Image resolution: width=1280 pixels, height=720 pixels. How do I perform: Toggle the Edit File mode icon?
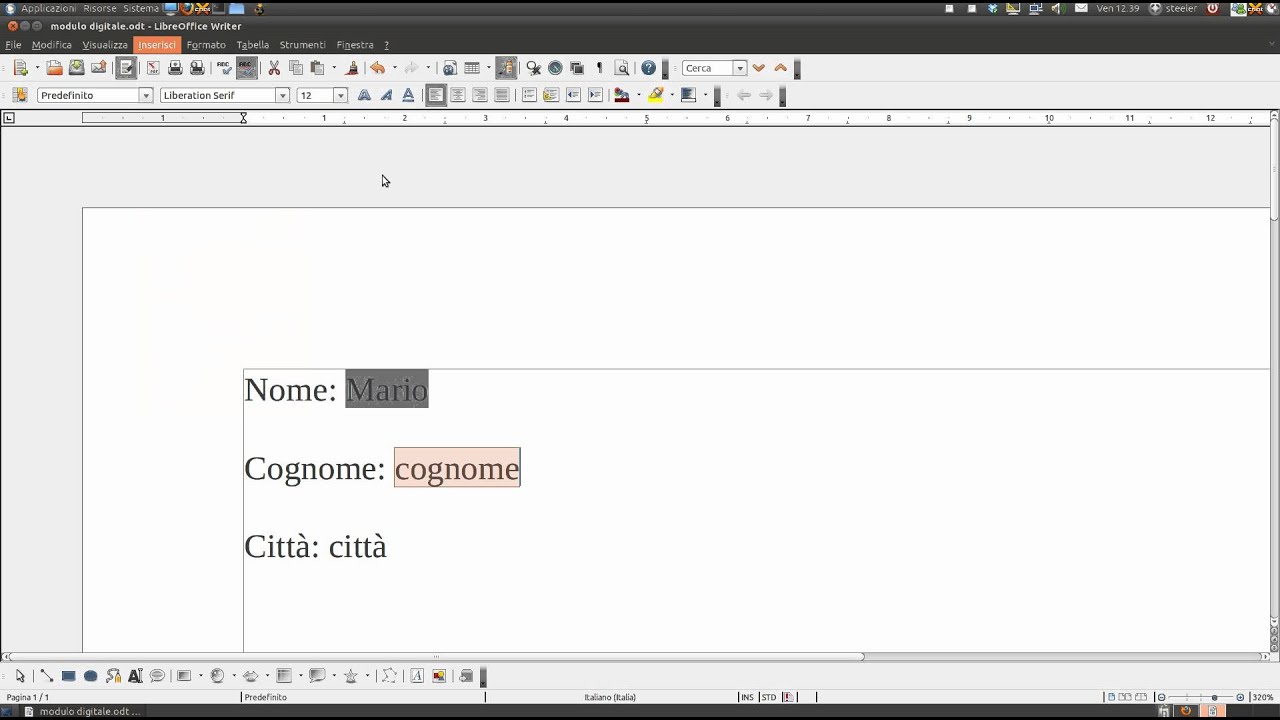(x=126, y=68)
